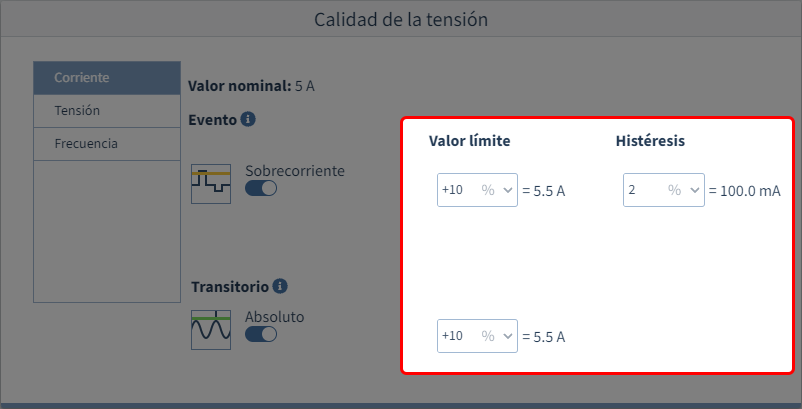
Task: Click the Absoluto transient sine-wave icon
Action: click(211, 329)
